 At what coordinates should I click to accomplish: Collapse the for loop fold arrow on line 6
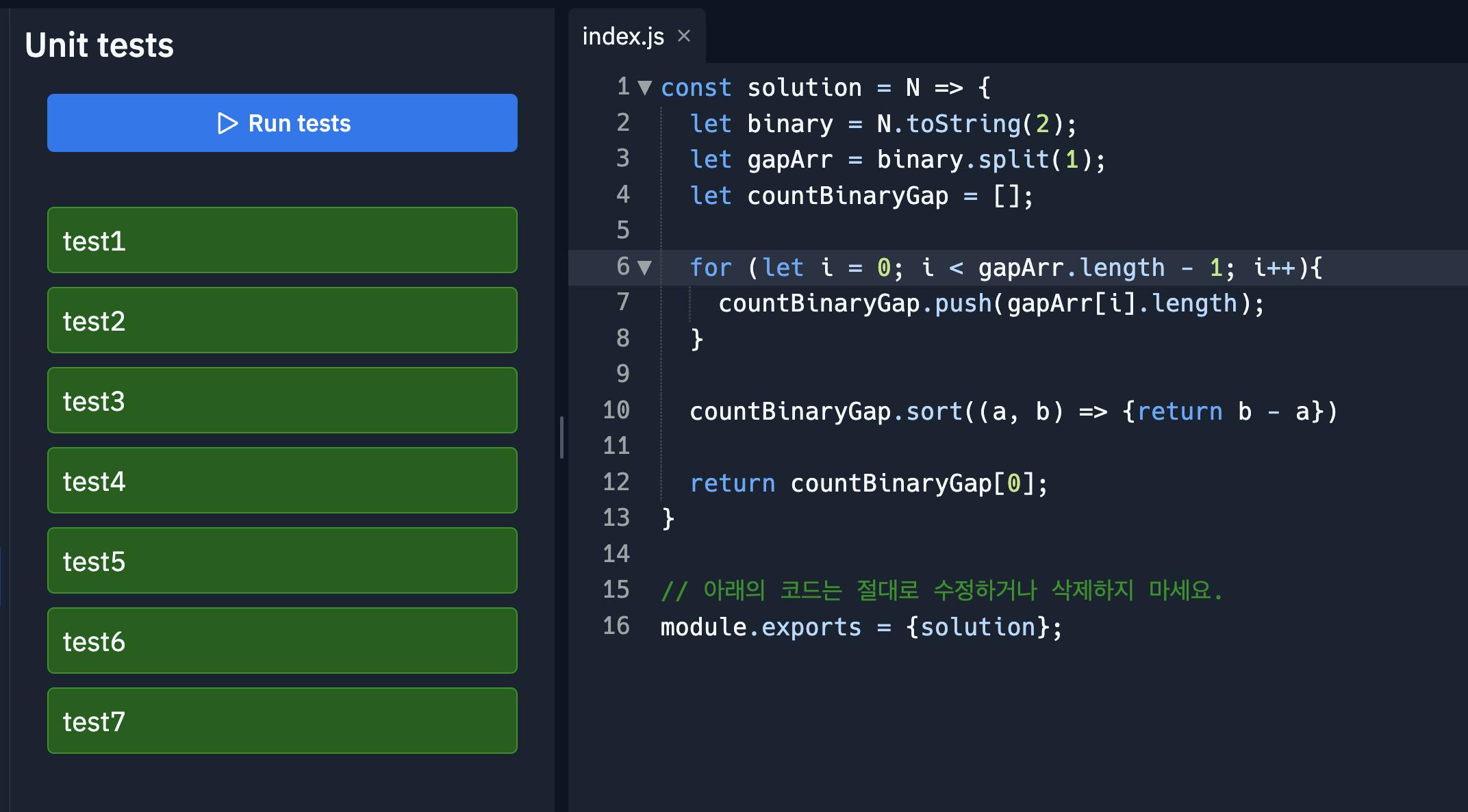coord(644,267)
